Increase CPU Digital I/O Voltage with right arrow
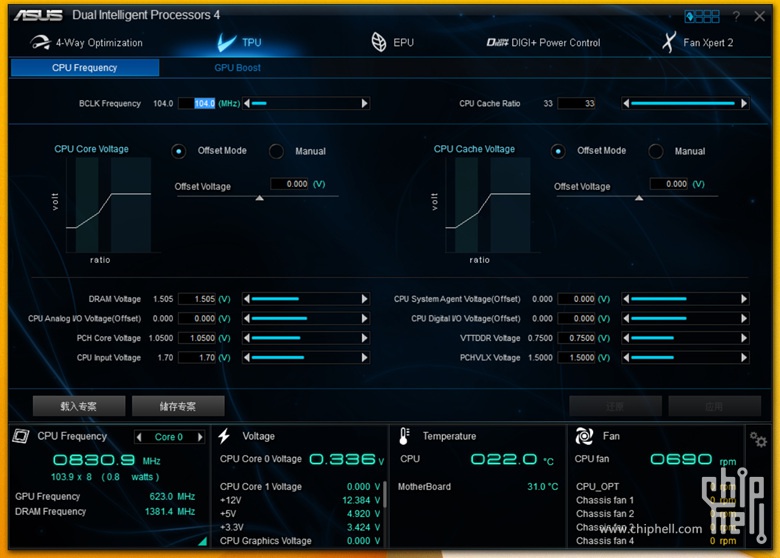 744,318
